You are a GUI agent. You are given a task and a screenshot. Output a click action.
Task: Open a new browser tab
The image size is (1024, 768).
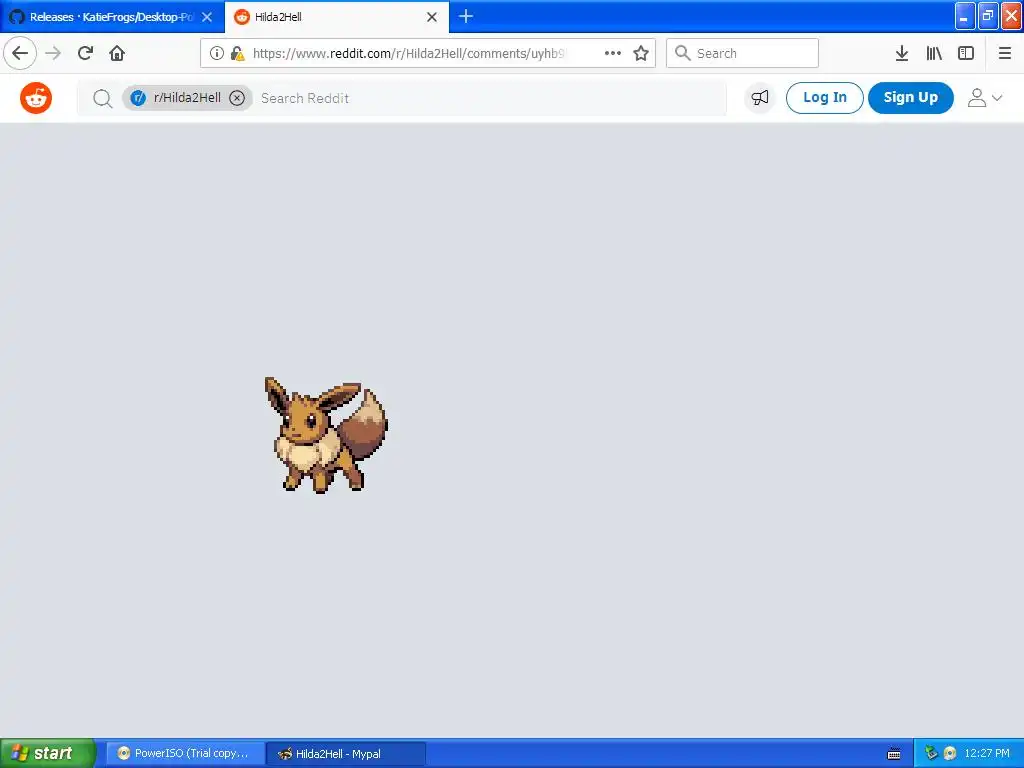tap(466, 16)
